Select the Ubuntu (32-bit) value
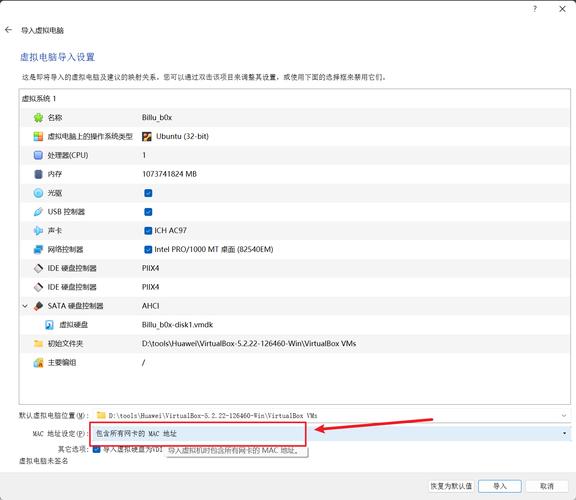This screenshot has width=576, height=500. tap(182, 136)
